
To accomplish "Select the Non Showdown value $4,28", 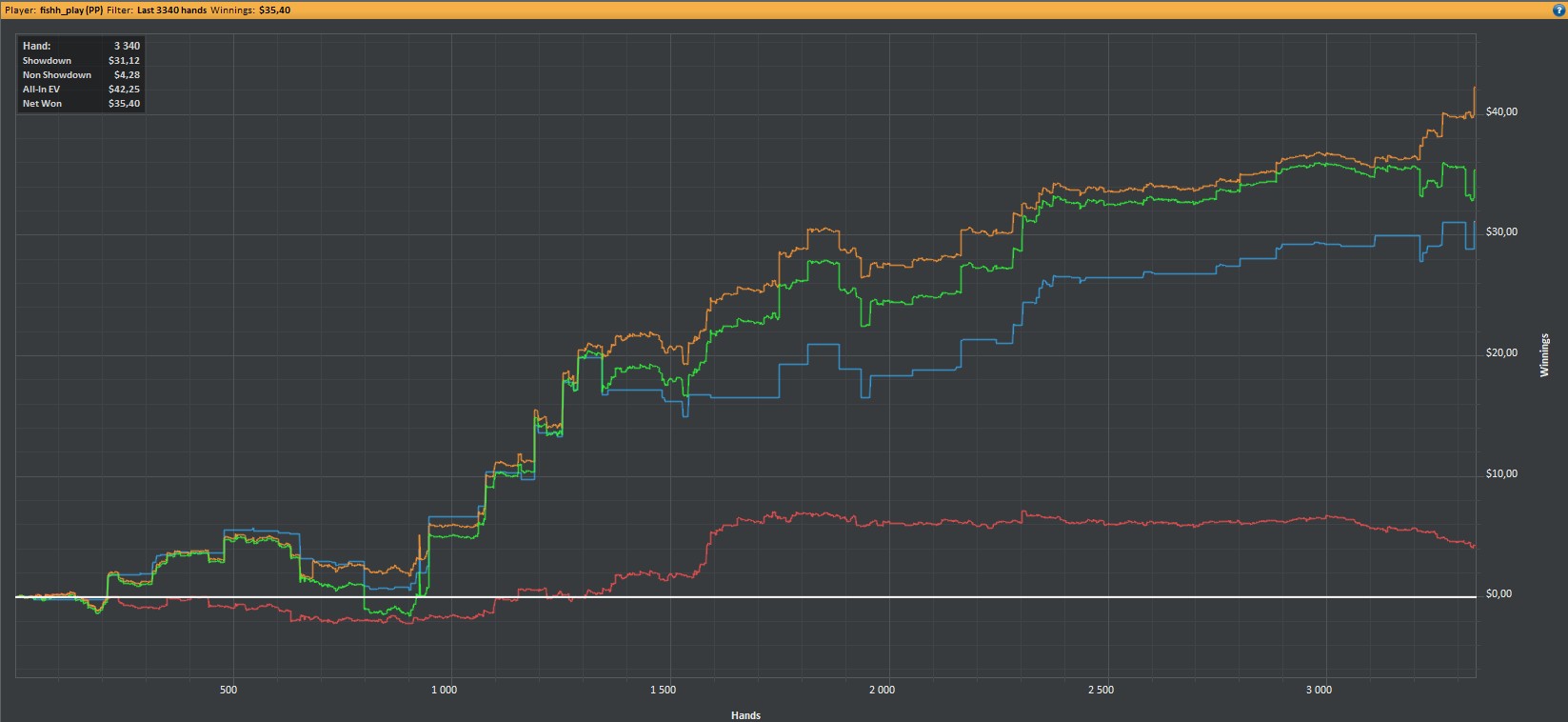I will tap(128, 74).
